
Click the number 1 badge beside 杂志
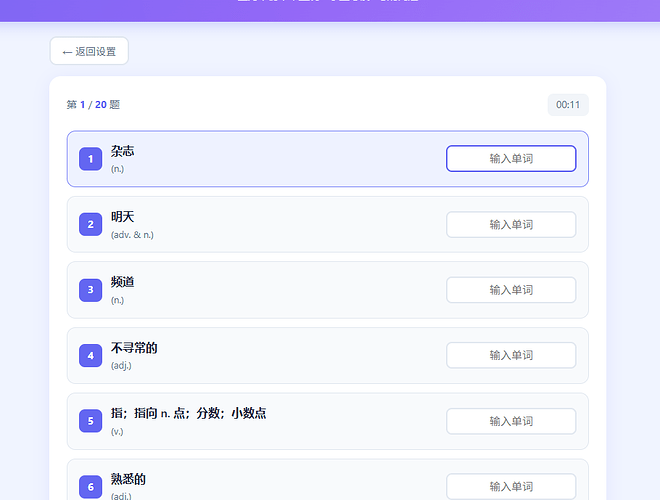[90, 159]
